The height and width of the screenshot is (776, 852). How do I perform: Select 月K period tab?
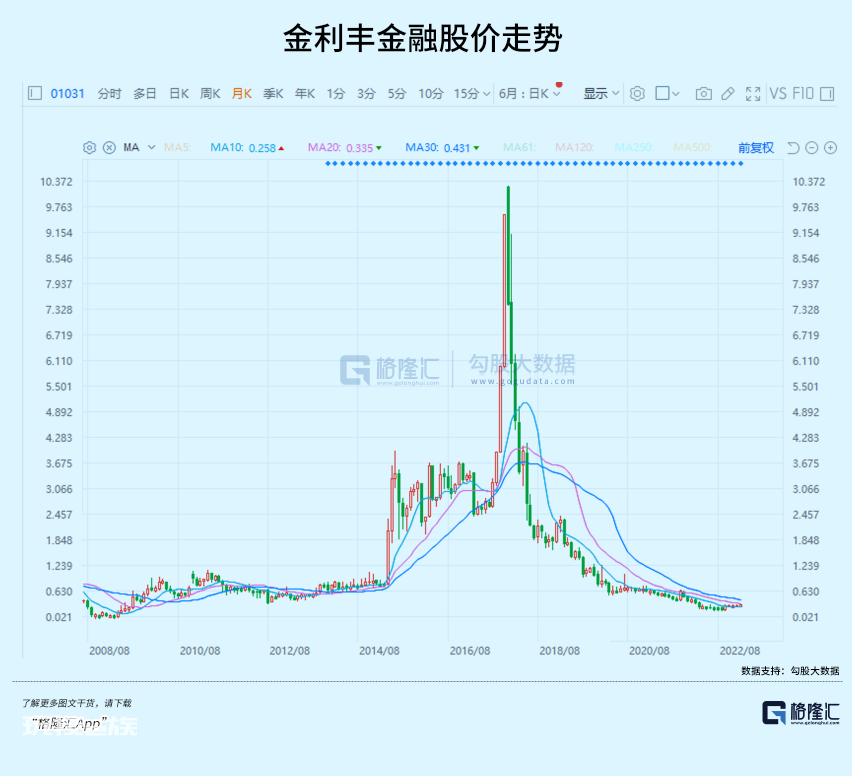click(x=242, y=94)
